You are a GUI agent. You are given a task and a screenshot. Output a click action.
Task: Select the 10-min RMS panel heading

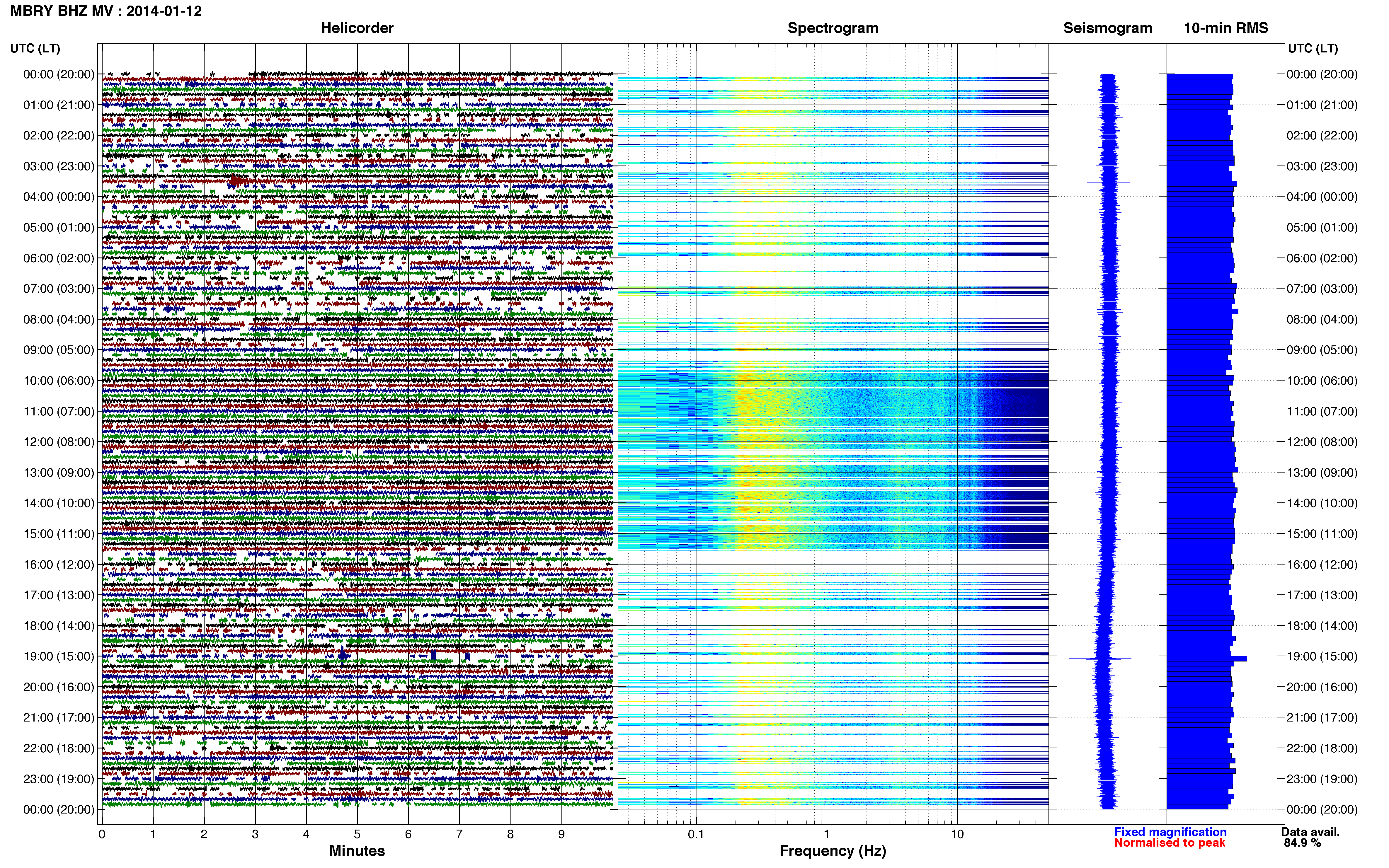point(1225,28)
